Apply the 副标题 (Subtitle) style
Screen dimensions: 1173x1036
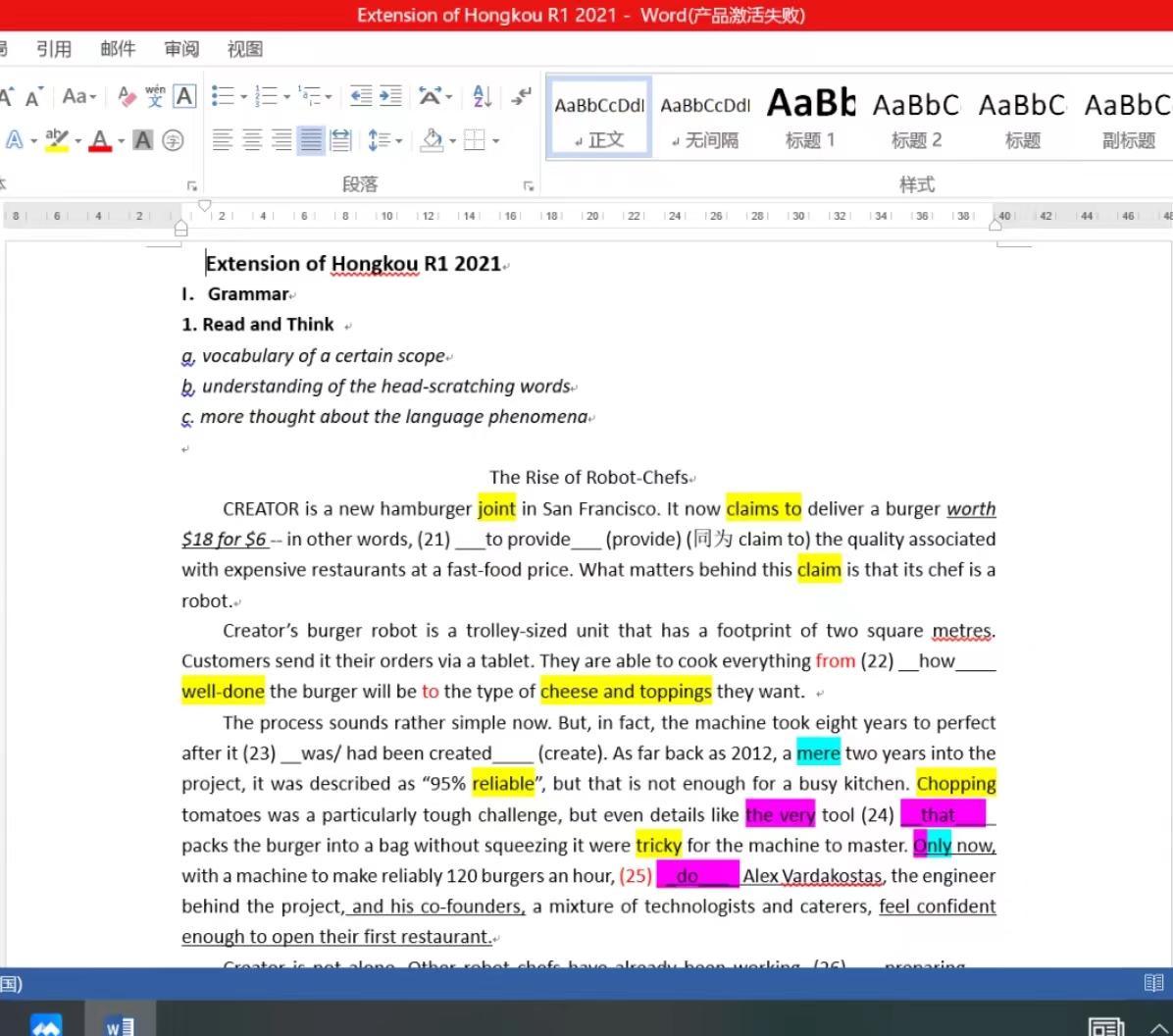coord(1128,118)
